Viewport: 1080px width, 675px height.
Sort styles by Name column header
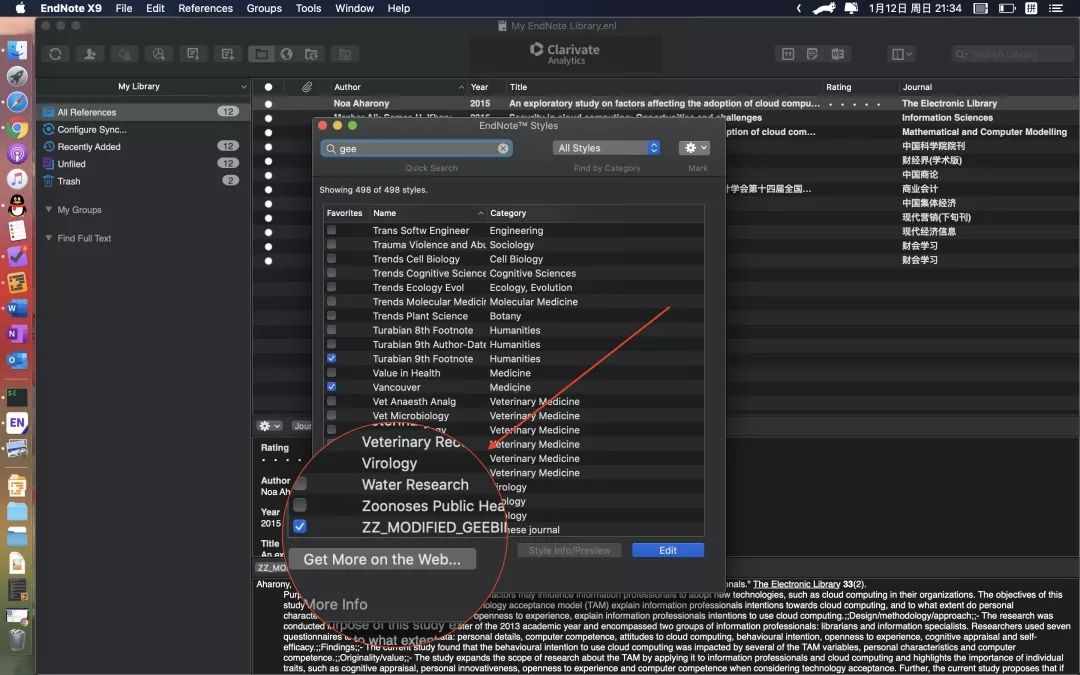click(x=427, y=213)
